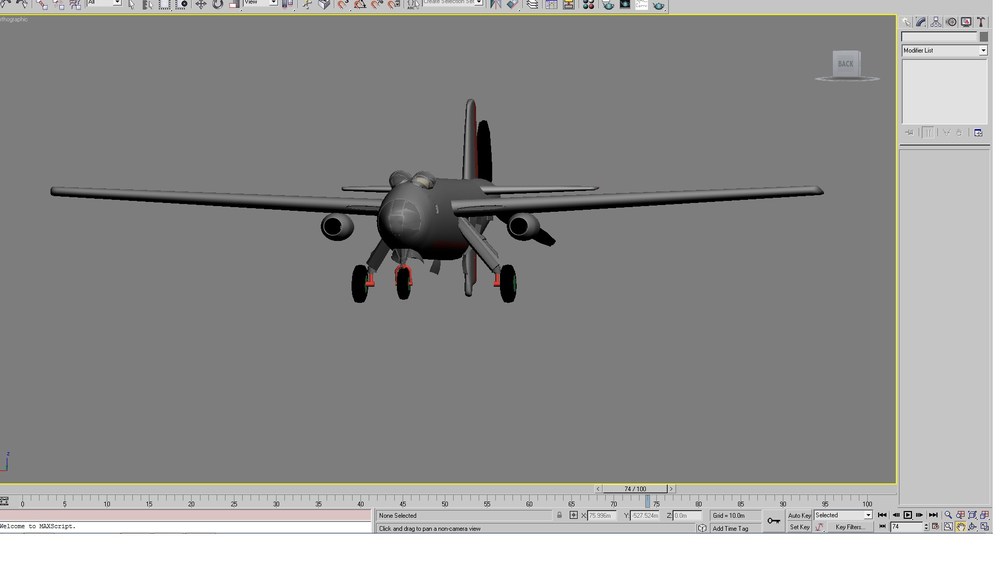Screen dimensions: 1000x562
Task: Toggle Auto Key animation mode
Action: (x=799, y=515)
